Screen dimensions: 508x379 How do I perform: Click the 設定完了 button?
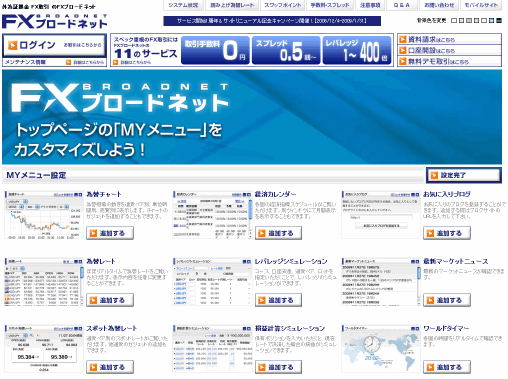tap(464, 175)
